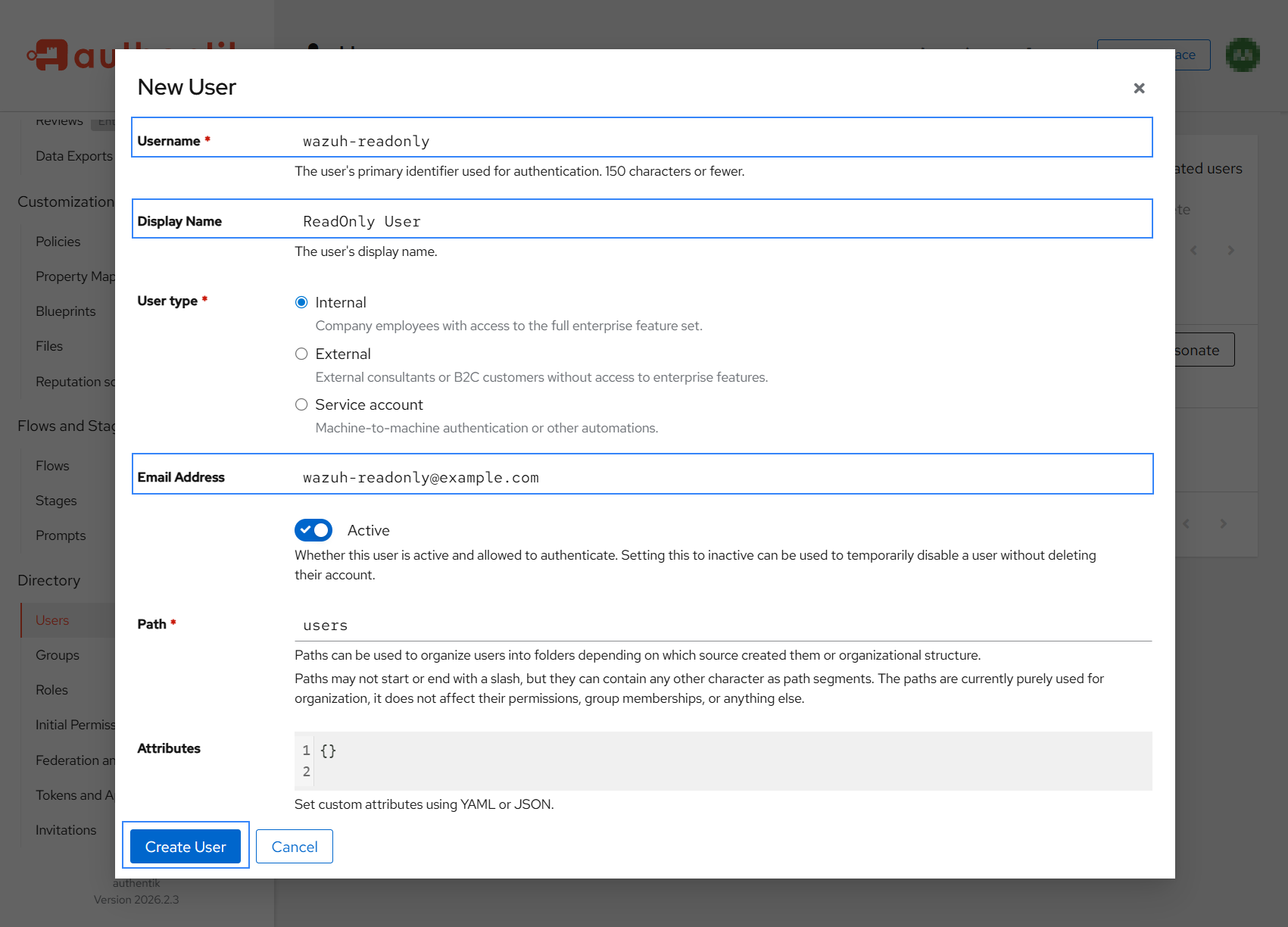Click into the Attributes code editor
This screenshot has height=927, width=1288.
[x=723, y=760]
